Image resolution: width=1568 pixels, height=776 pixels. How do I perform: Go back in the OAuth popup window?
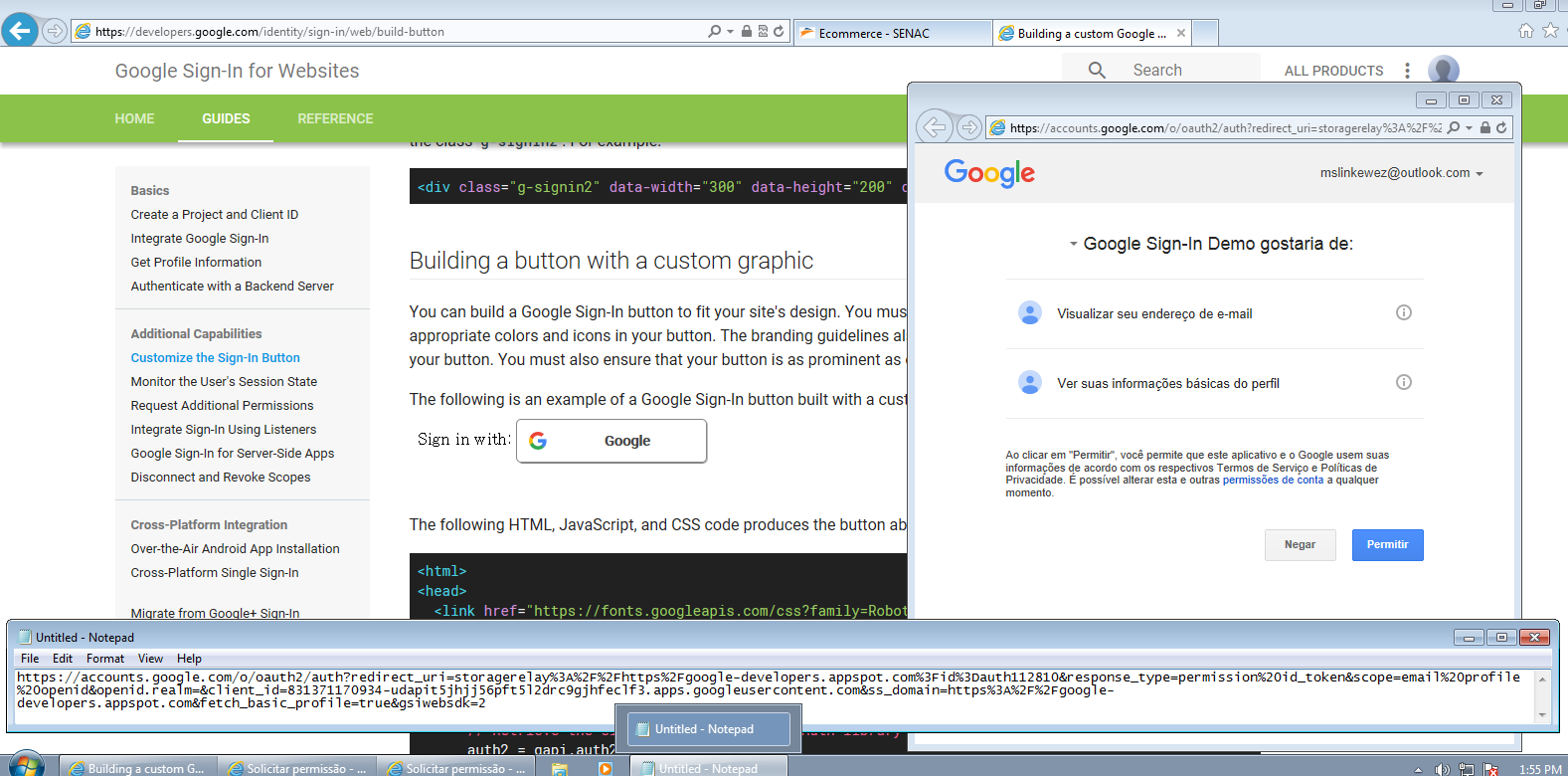935,127
